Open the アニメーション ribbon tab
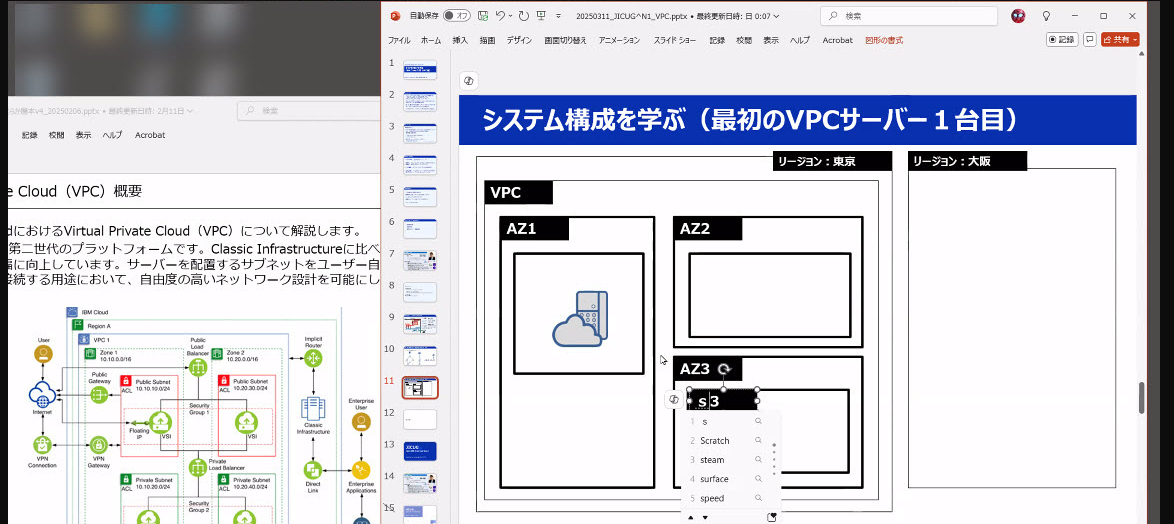The width and height of the screenshot is (1174, 524). [x=619, y=40]
